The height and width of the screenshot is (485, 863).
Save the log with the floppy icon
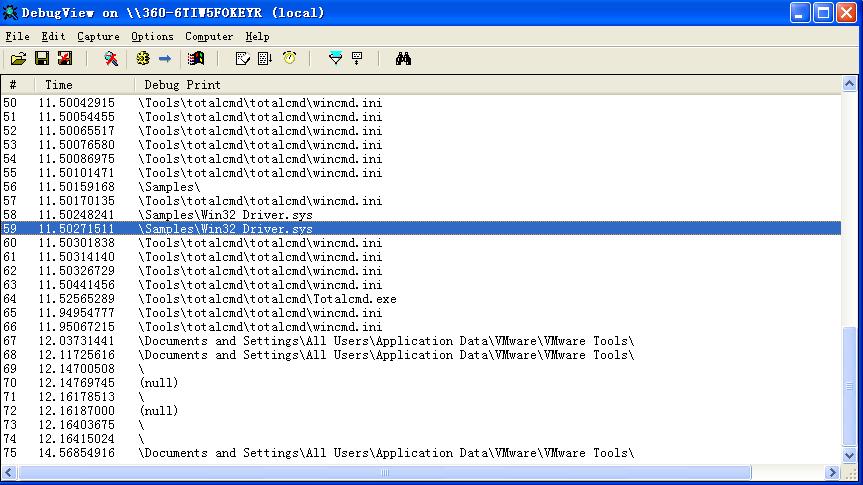(x=42, y=58)
